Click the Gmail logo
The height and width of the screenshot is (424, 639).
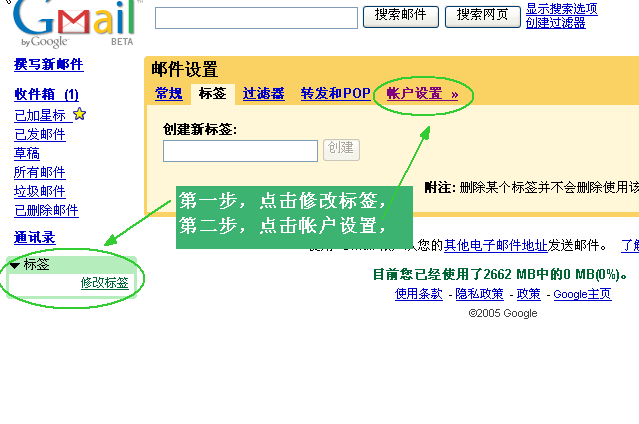[73, 23]
